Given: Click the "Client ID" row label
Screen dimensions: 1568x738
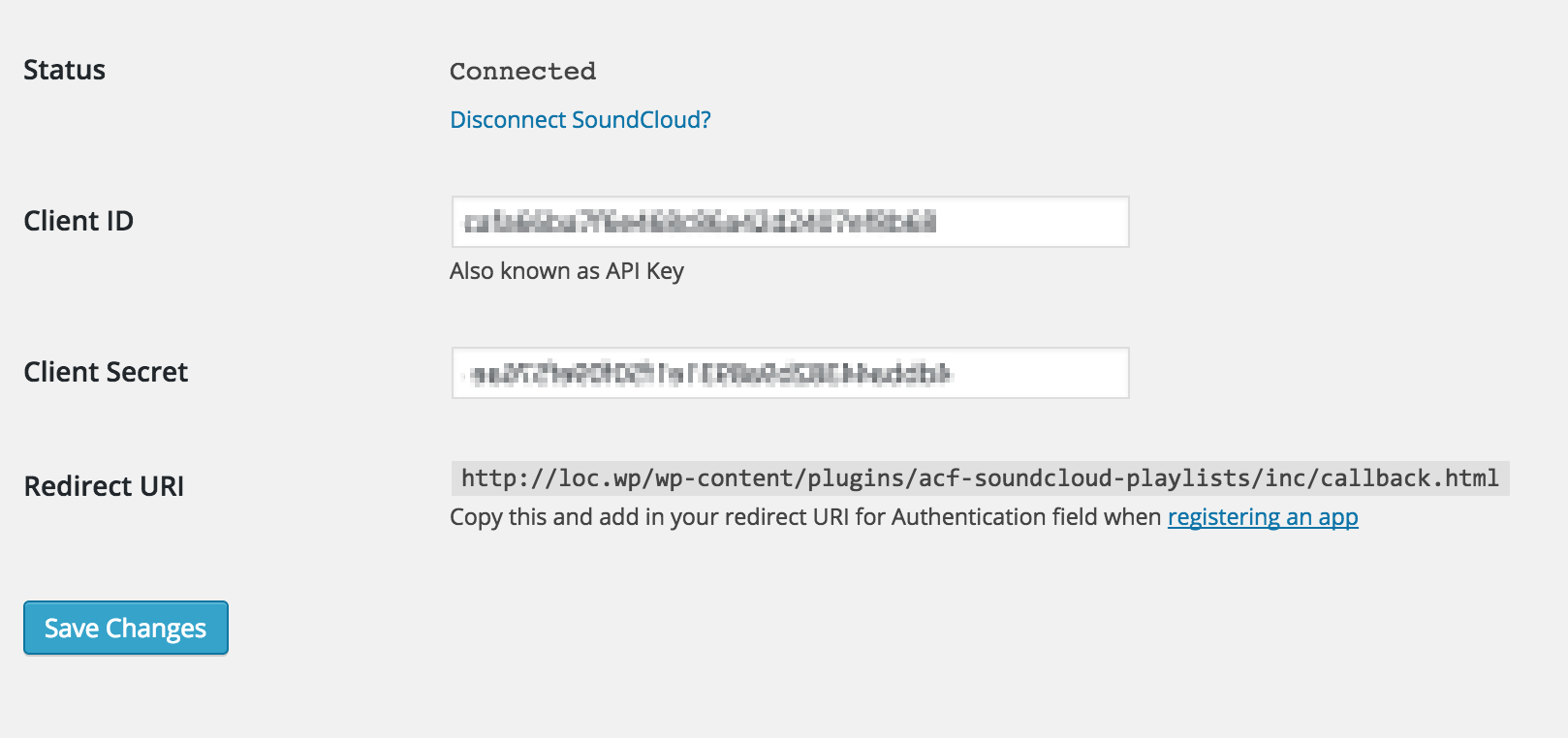Looking at the screenshot, I should tap(78, 221).
